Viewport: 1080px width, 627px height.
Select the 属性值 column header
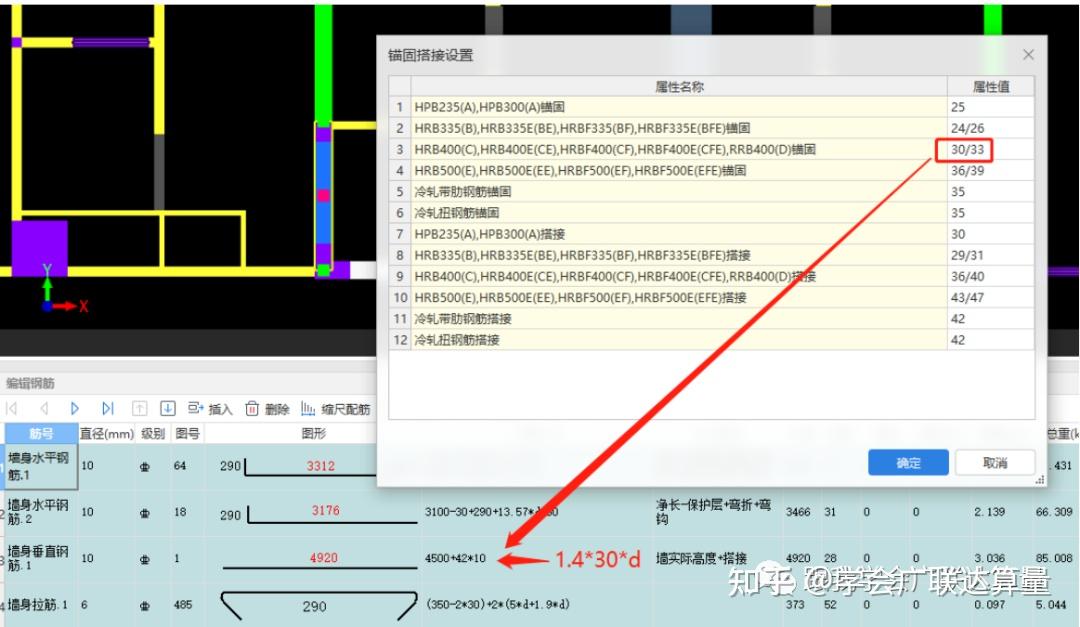pyautogui.click(x=990, y=86)
